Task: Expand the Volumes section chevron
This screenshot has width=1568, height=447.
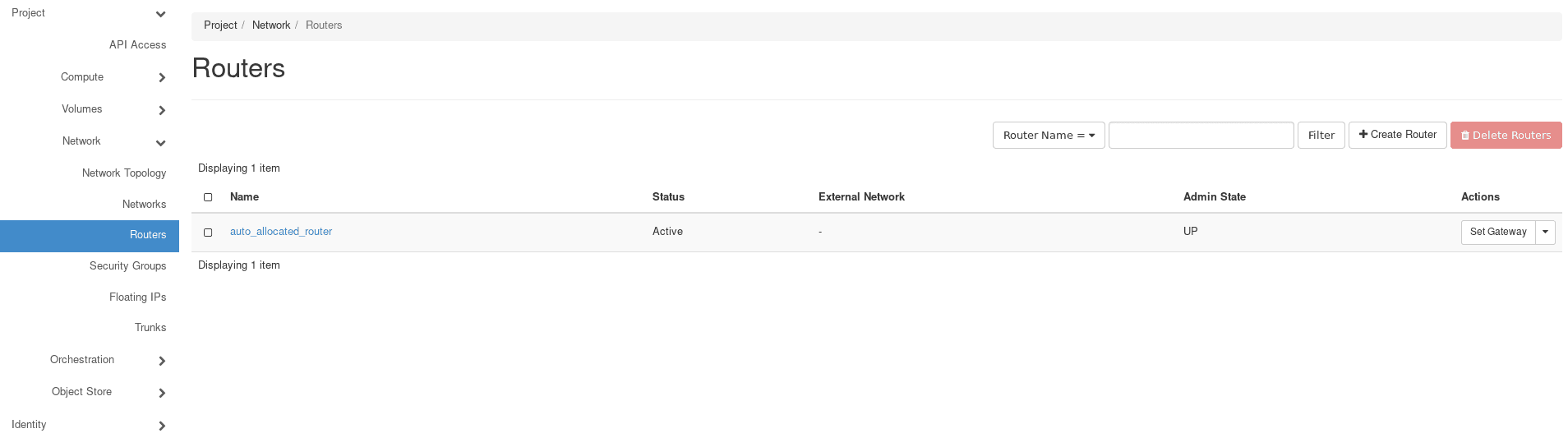Action: [x=161, y=110]
